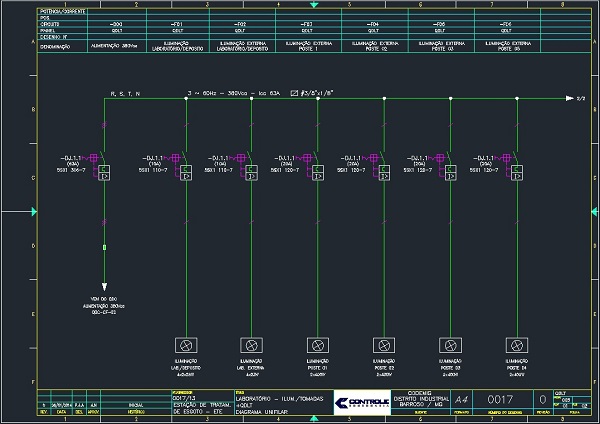Click the cyan center mark on left border

click(x=5, y=211)
